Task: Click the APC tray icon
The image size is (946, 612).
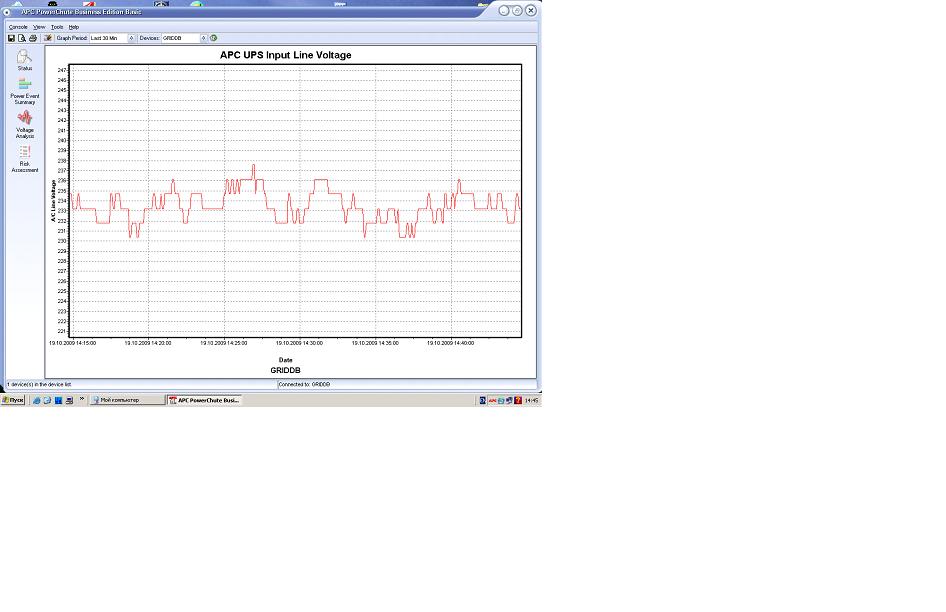Action: [x=492, y=400]
